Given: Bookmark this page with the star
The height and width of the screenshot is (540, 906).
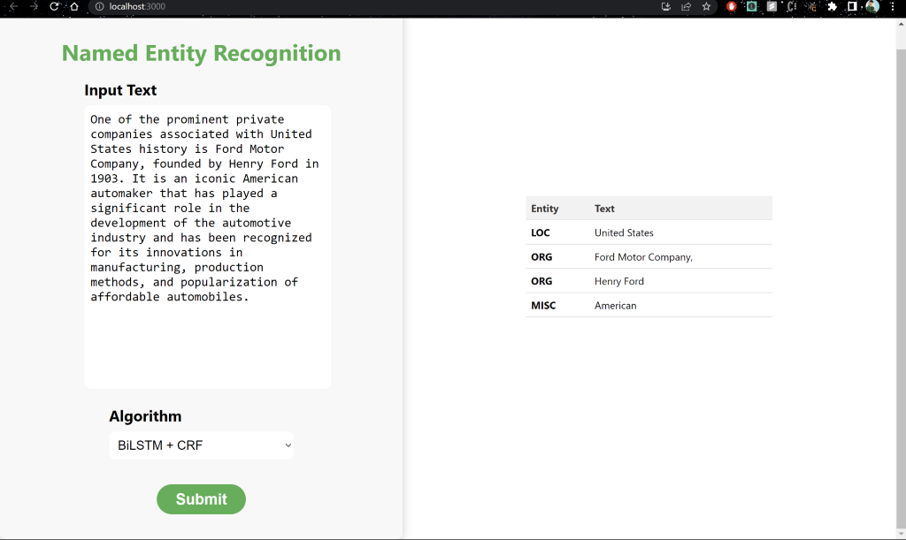Looking at the screenshot, I should (706, 6).
